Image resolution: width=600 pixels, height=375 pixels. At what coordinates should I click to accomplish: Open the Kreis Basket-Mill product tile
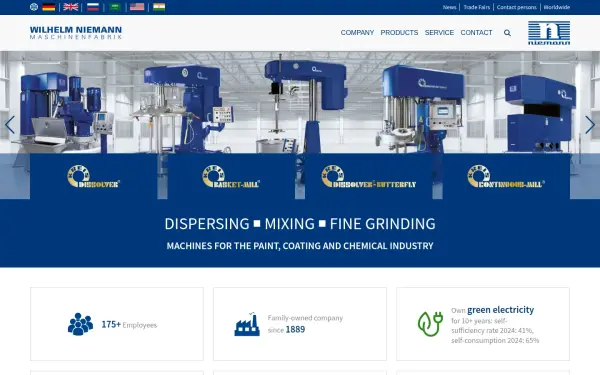(x=231, y=176)
